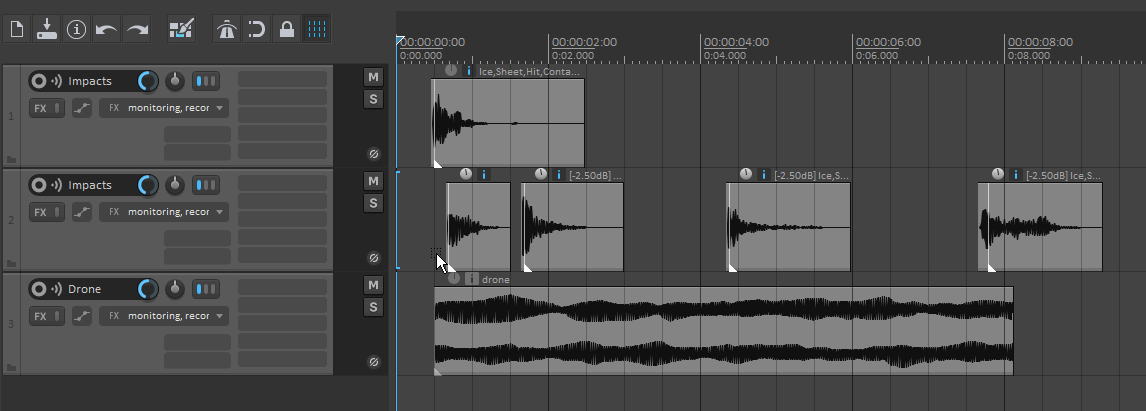The image size is (1146, 411).
Task: Solo the first Impacts track
Action: 373,99
